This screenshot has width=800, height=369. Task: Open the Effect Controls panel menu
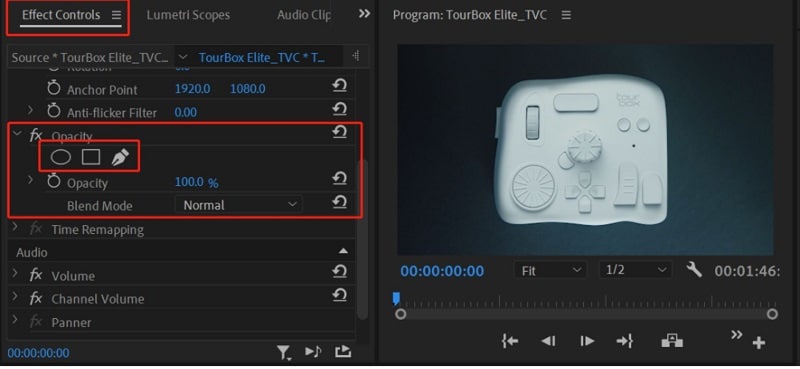pyautogui.click(x=116, y=15)
